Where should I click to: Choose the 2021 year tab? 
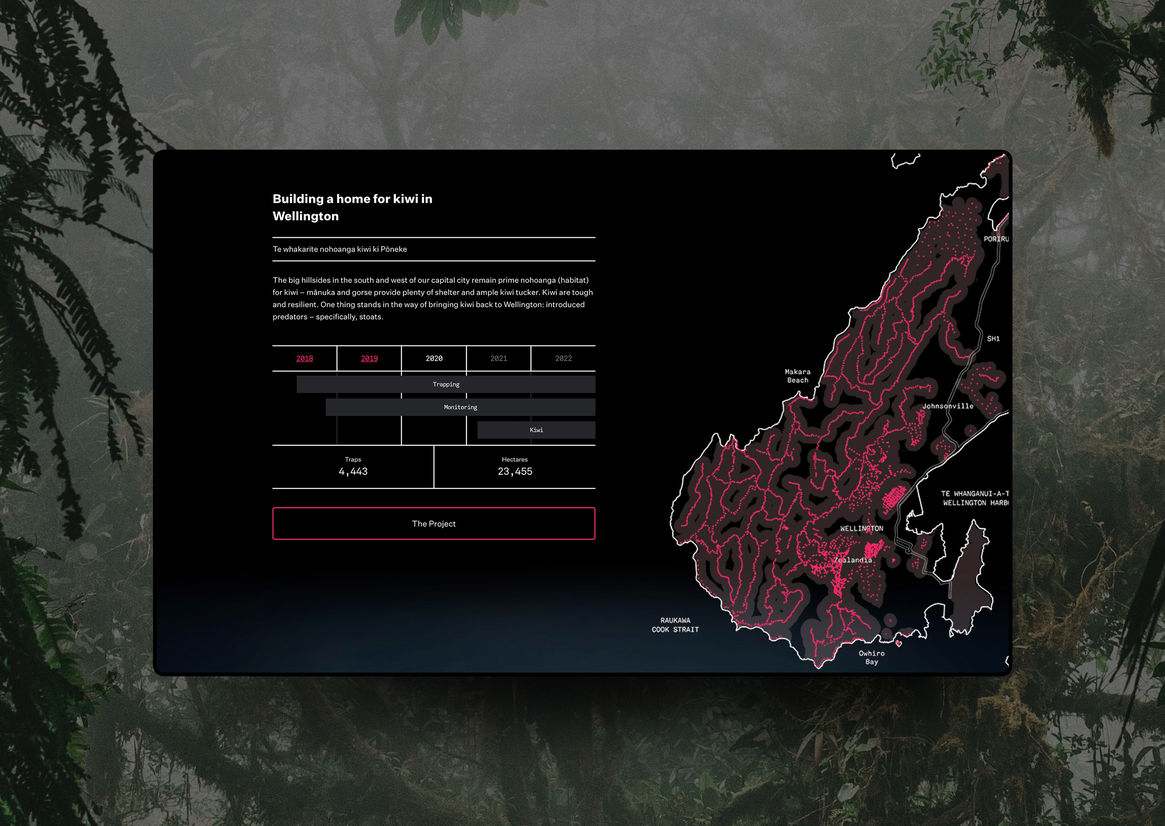pyautogui.click(x=498, y=358)
